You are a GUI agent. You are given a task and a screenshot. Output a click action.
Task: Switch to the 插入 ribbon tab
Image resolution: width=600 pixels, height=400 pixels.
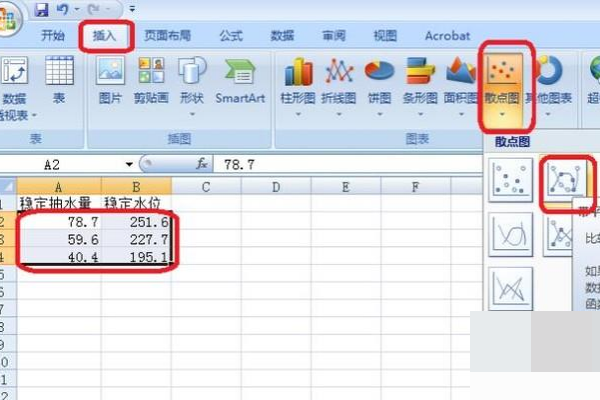pos(104,36)
